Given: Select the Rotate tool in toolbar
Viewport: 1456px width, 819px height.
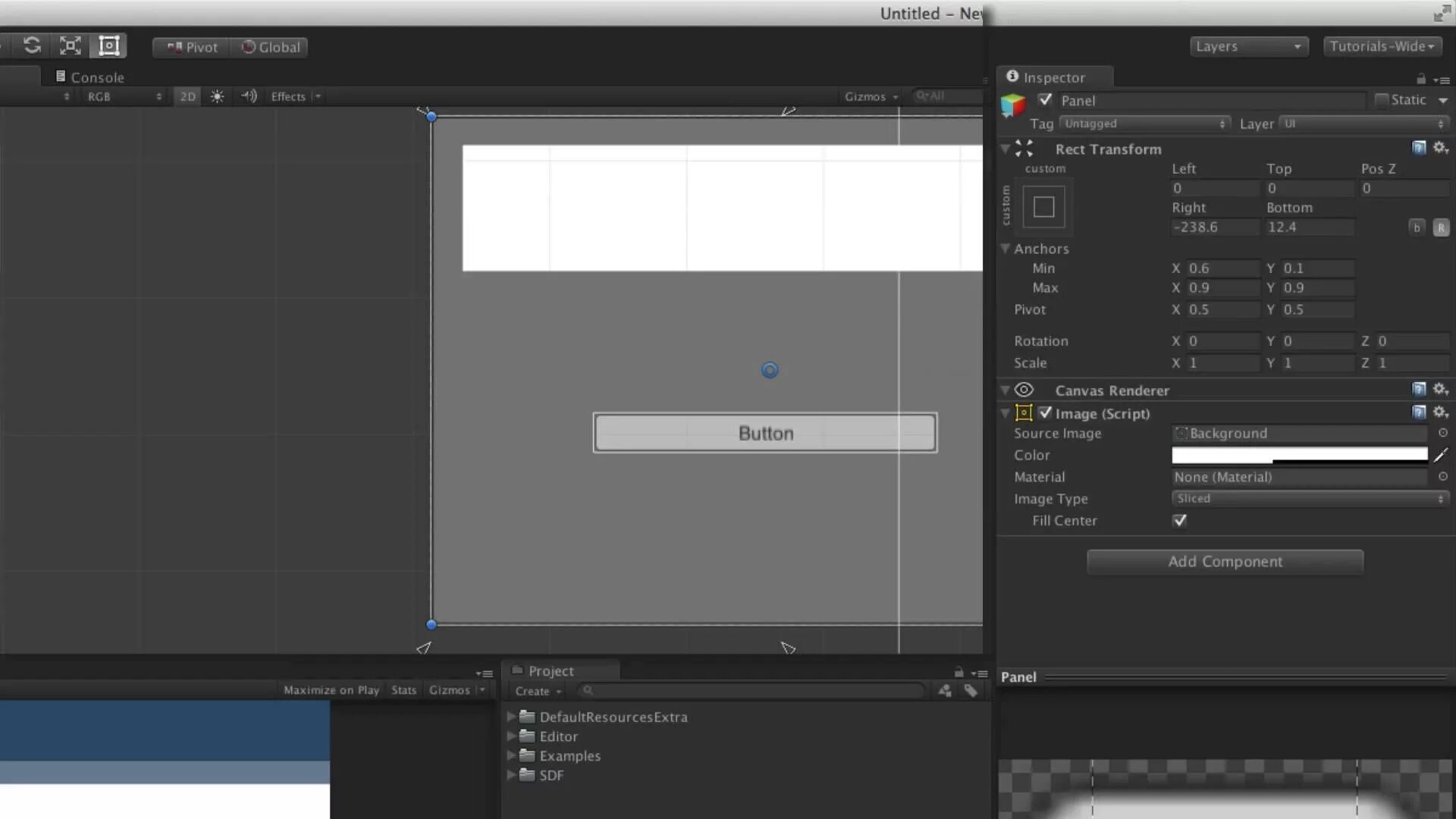Looking at the screenshot, I should (32, 46).
